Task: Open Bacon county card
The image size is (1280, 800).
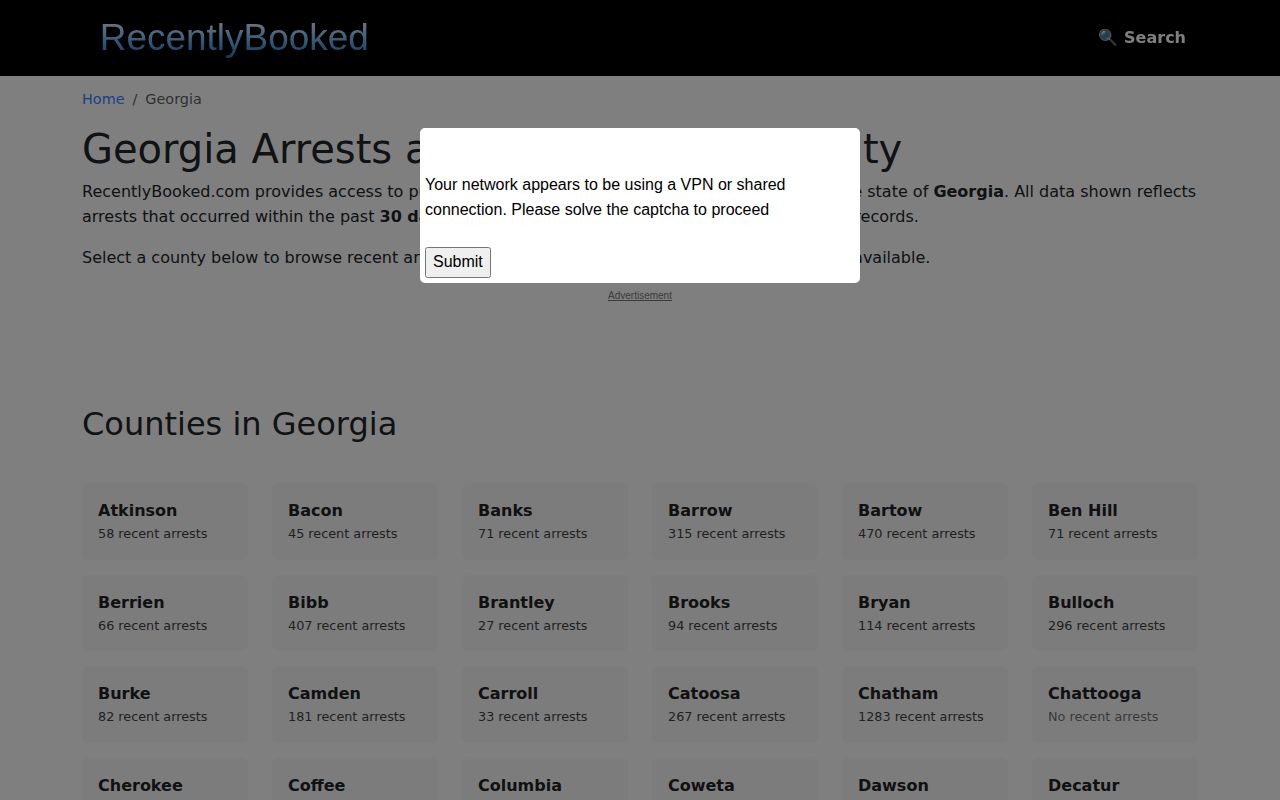Action: click(355, 521)
